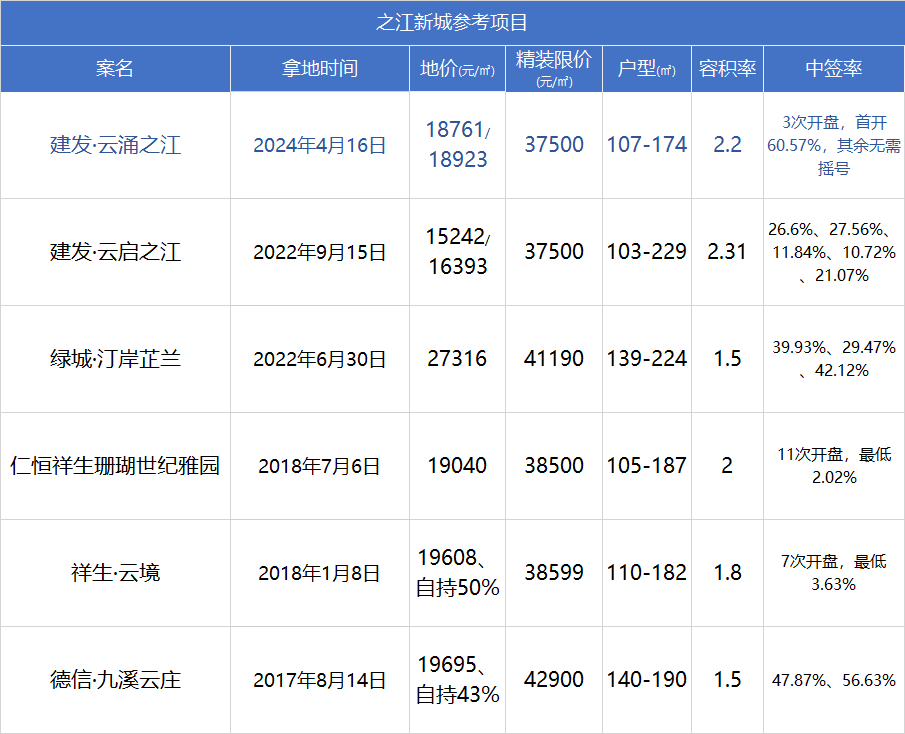Click price cap 42900
The width and height of the screenshot is (905, 734).
[x=554, y=679]
